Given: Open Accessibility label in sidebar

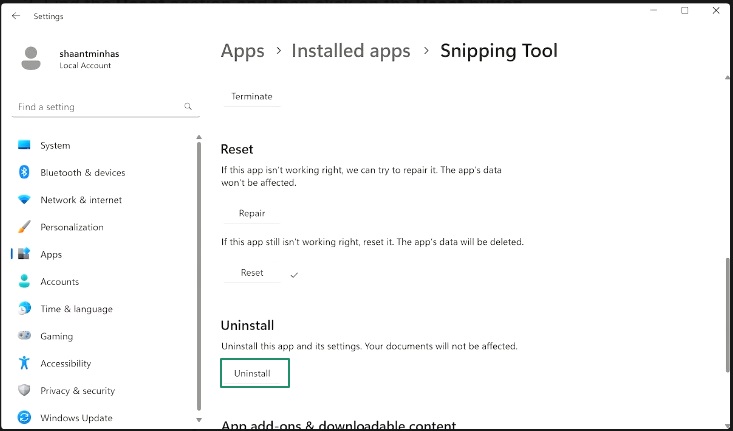Looking at the screenshot, I should 65,363.
